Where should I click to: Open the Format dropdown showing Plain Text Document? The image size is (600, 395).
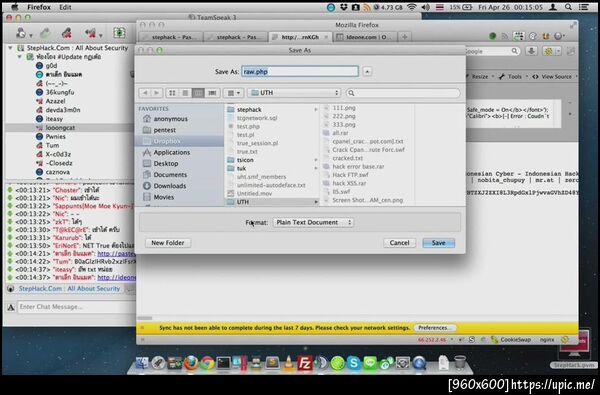click(313, 222)
